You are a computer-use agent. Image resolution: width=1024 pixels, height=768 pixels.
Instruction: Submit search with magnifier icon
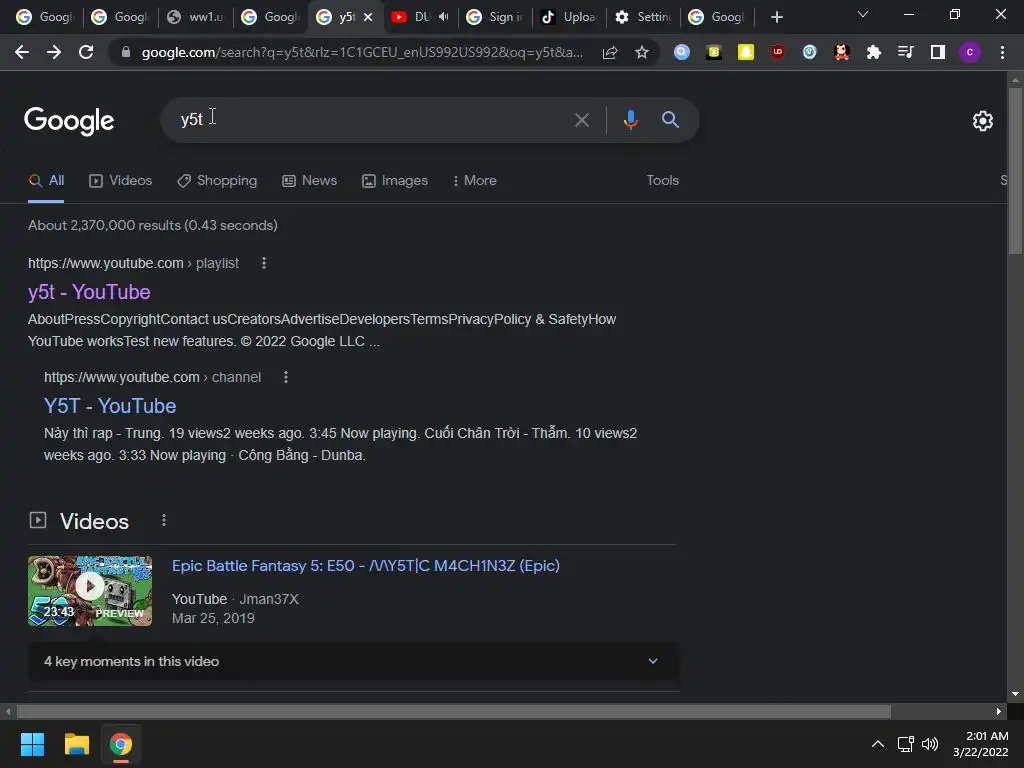point(670,120)
